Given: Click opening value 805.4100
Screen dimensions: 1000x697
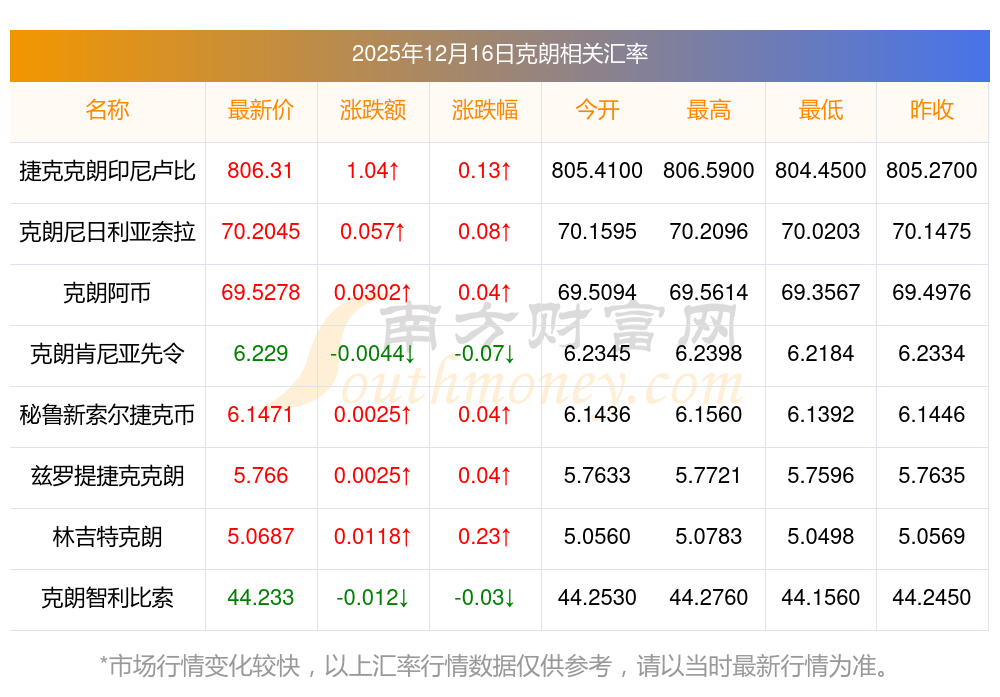Looking at the screenshot, I should tap(597, 171).
